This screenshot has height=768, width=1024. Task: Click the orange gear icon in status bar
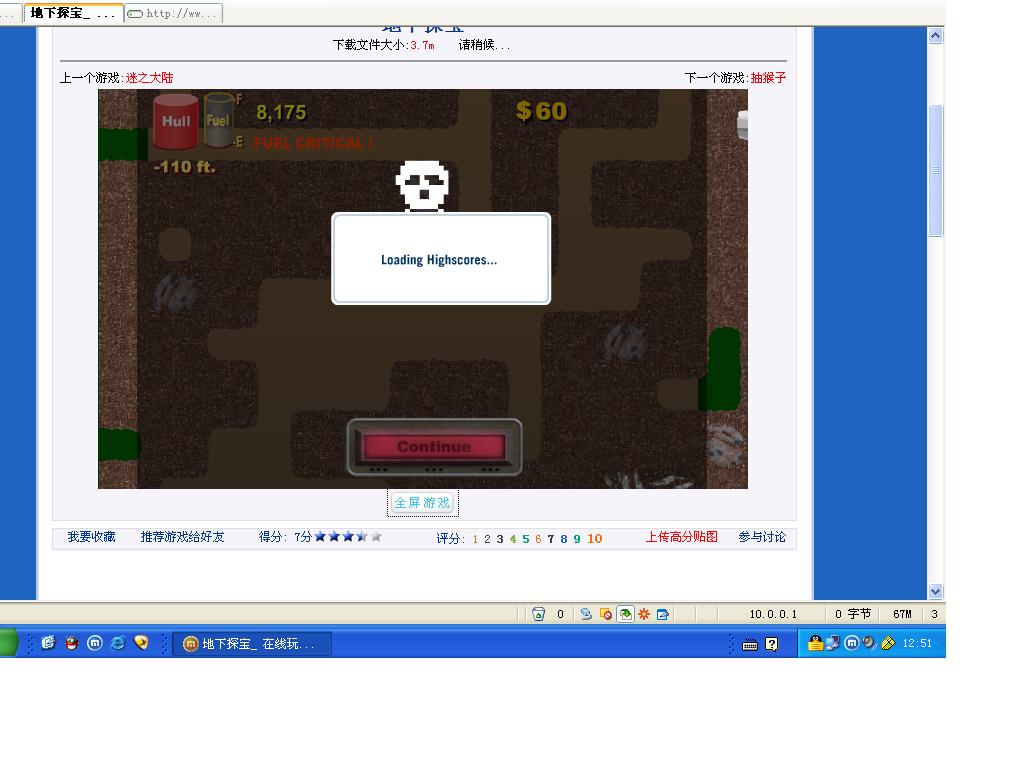(x=644, y=614)
